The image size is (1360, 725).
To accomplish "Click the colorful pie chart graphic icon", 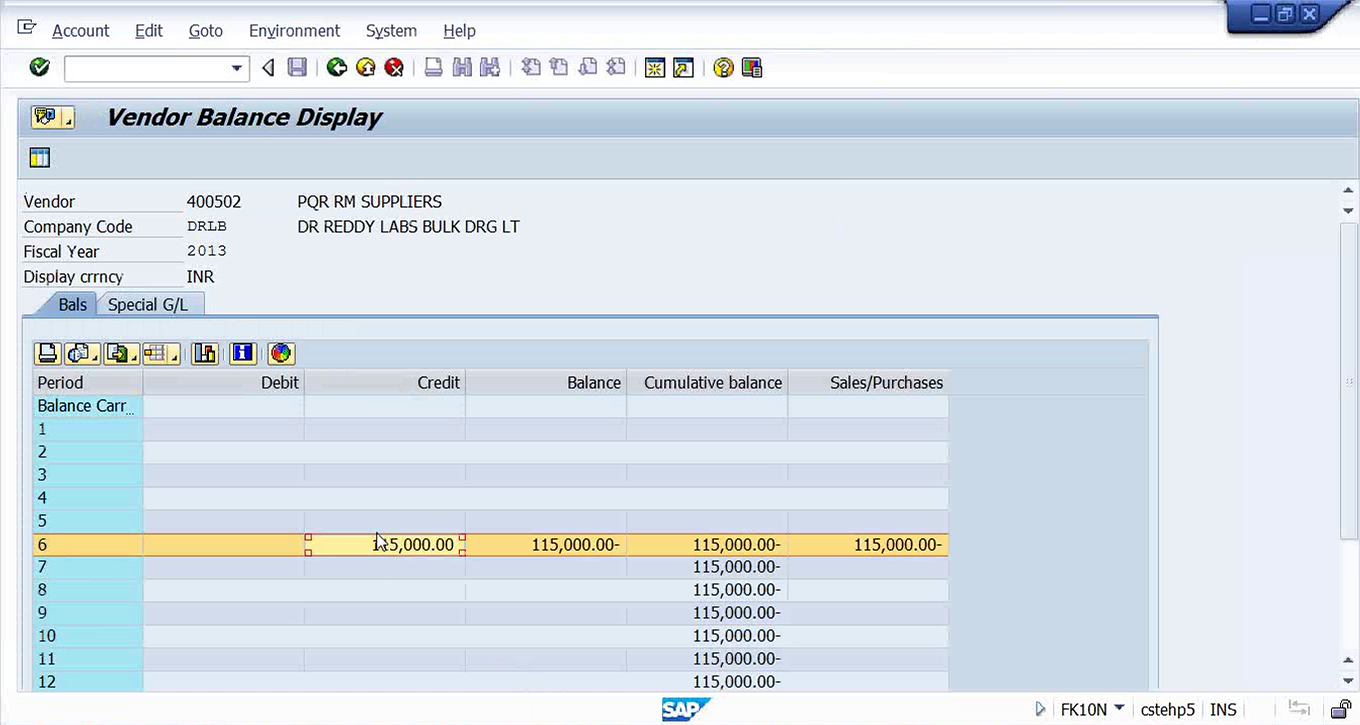I will pyautogui.click(x=281, y=353).
